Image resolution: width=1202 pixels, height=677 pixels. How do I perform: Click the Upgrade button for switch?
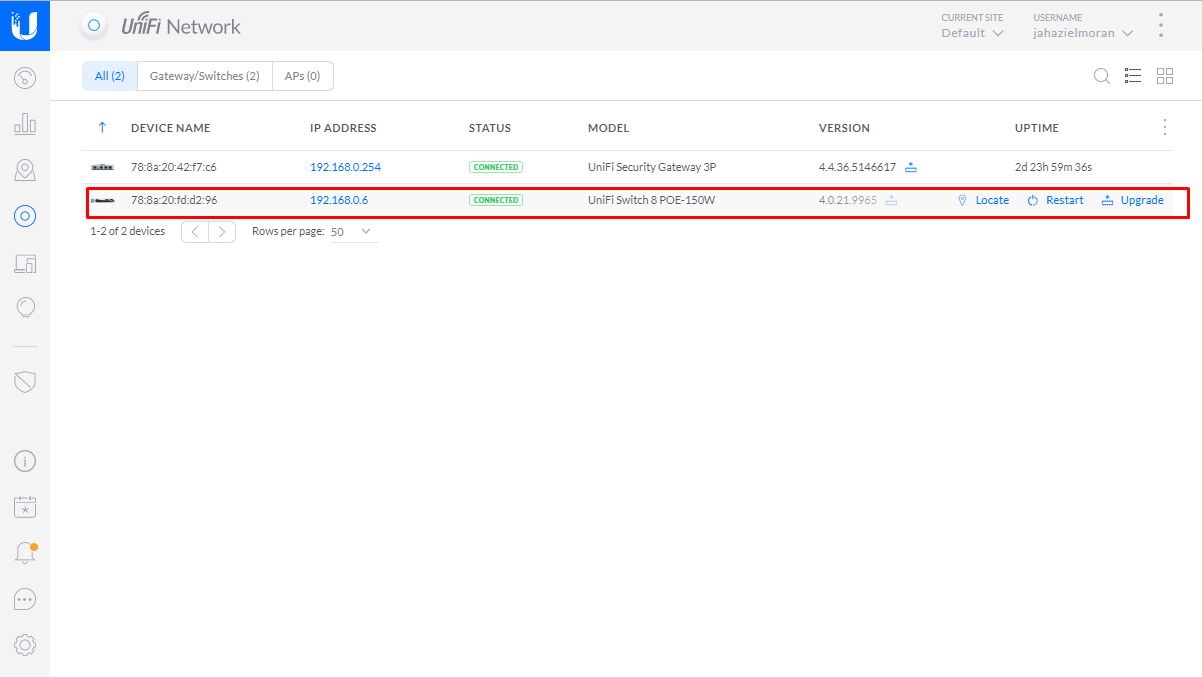[x=1133, y=200]
